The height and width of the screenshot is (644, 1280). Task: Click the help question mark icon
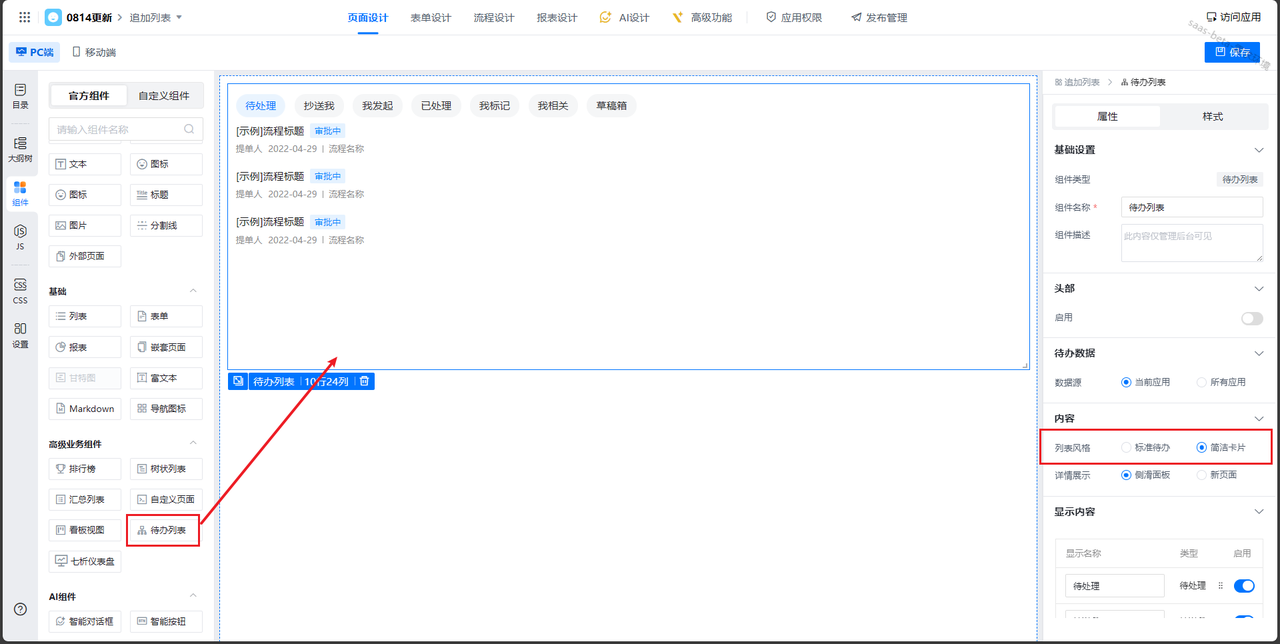[x=20, y=609]
